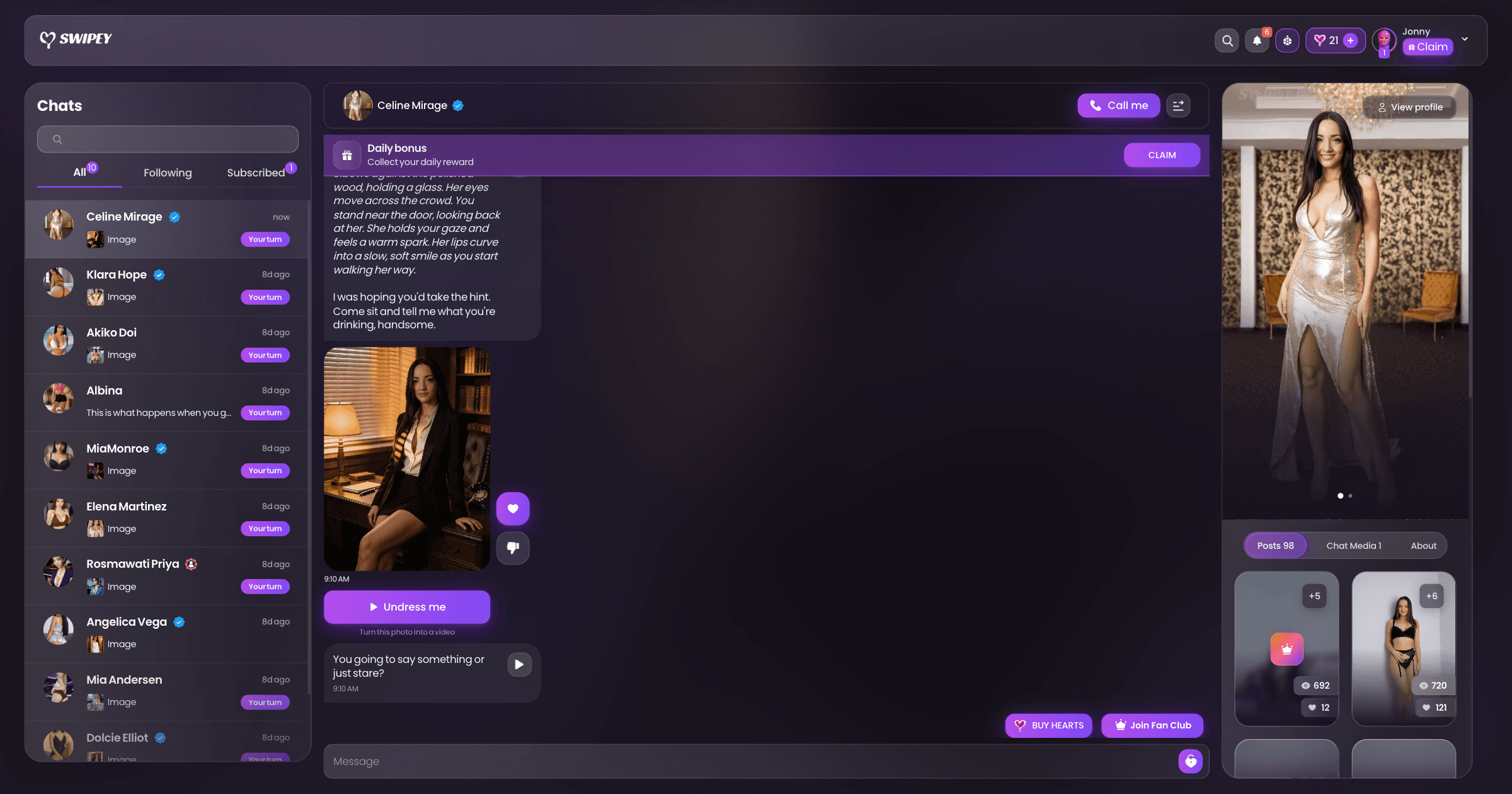Focus the Message input field
The width and height of the screenshot is (1512, 794).
(x=750, y=761)
